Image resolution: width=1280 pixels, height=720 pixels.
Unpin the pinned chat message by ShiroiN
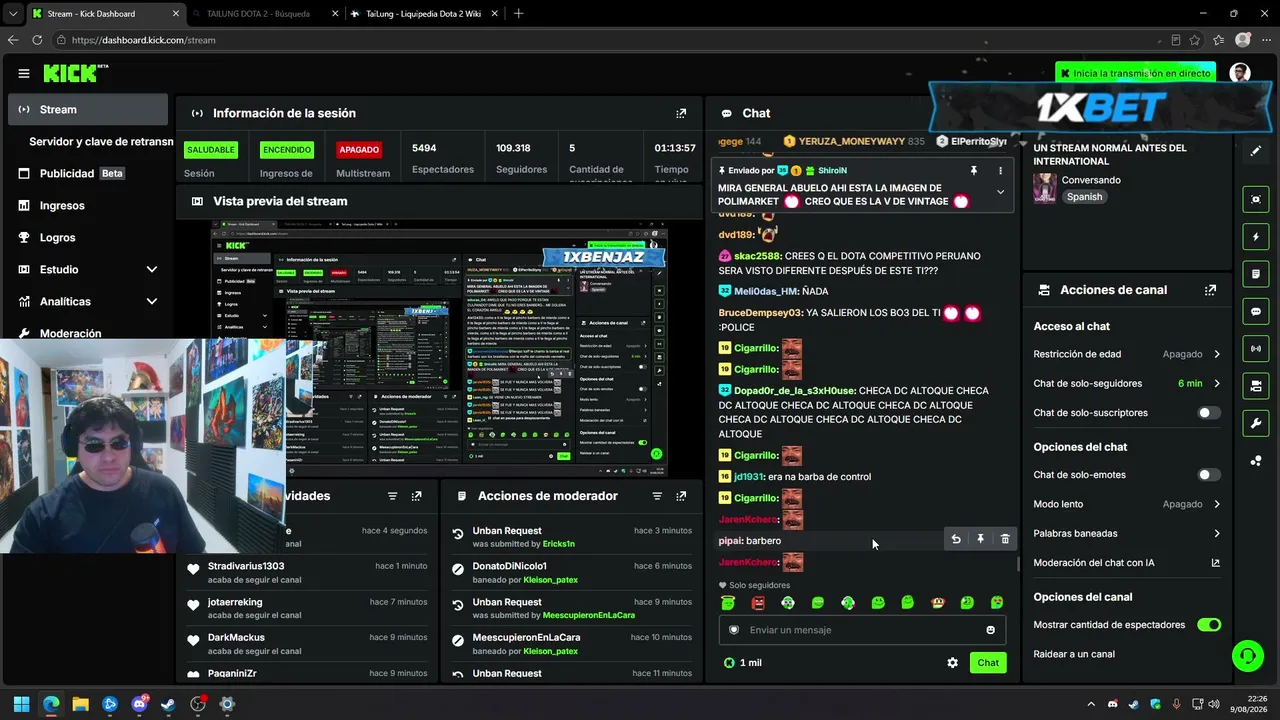973,171
